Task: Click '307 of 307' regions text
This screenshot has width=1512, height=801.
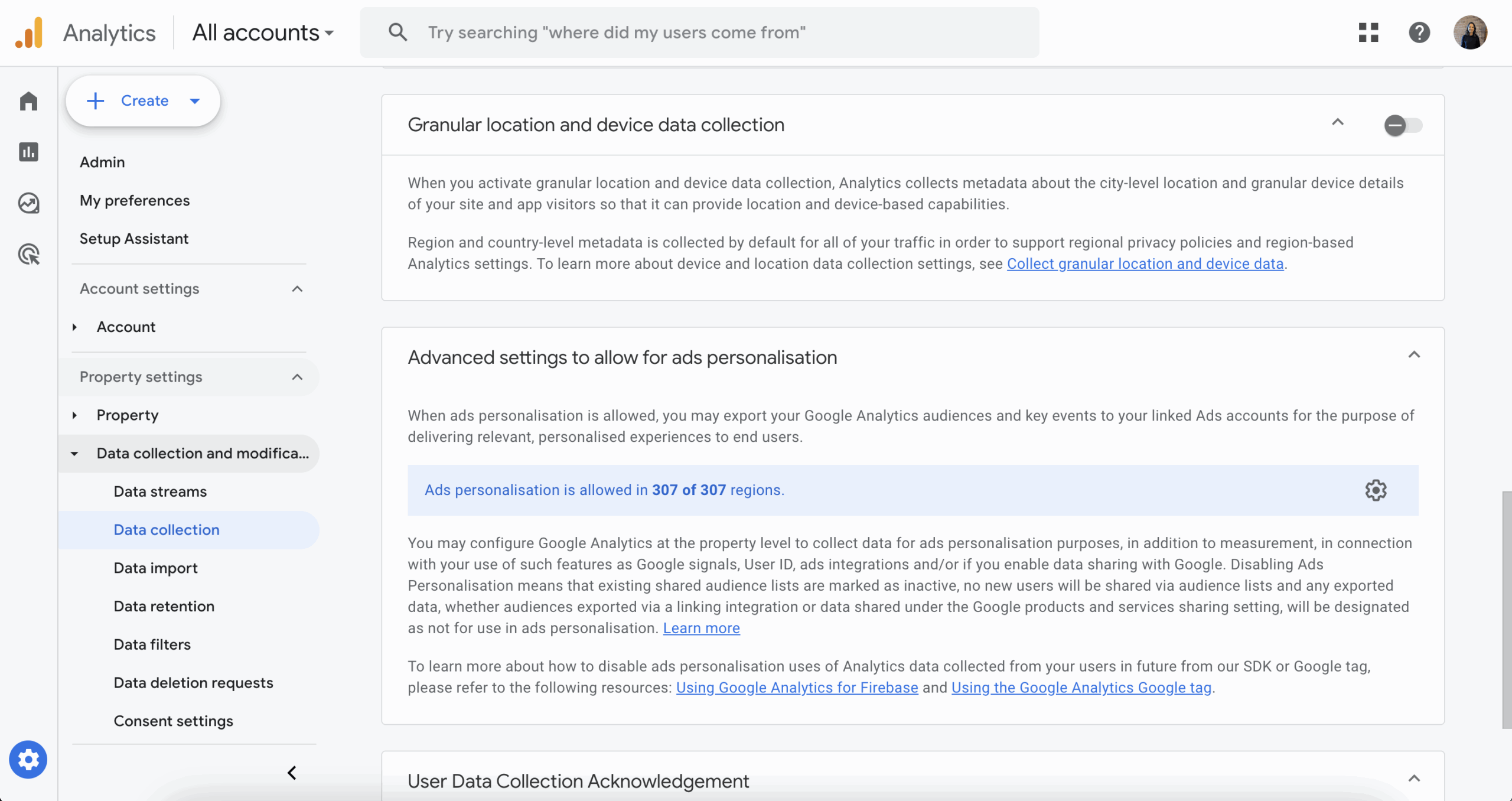Action: coord(689,490)
